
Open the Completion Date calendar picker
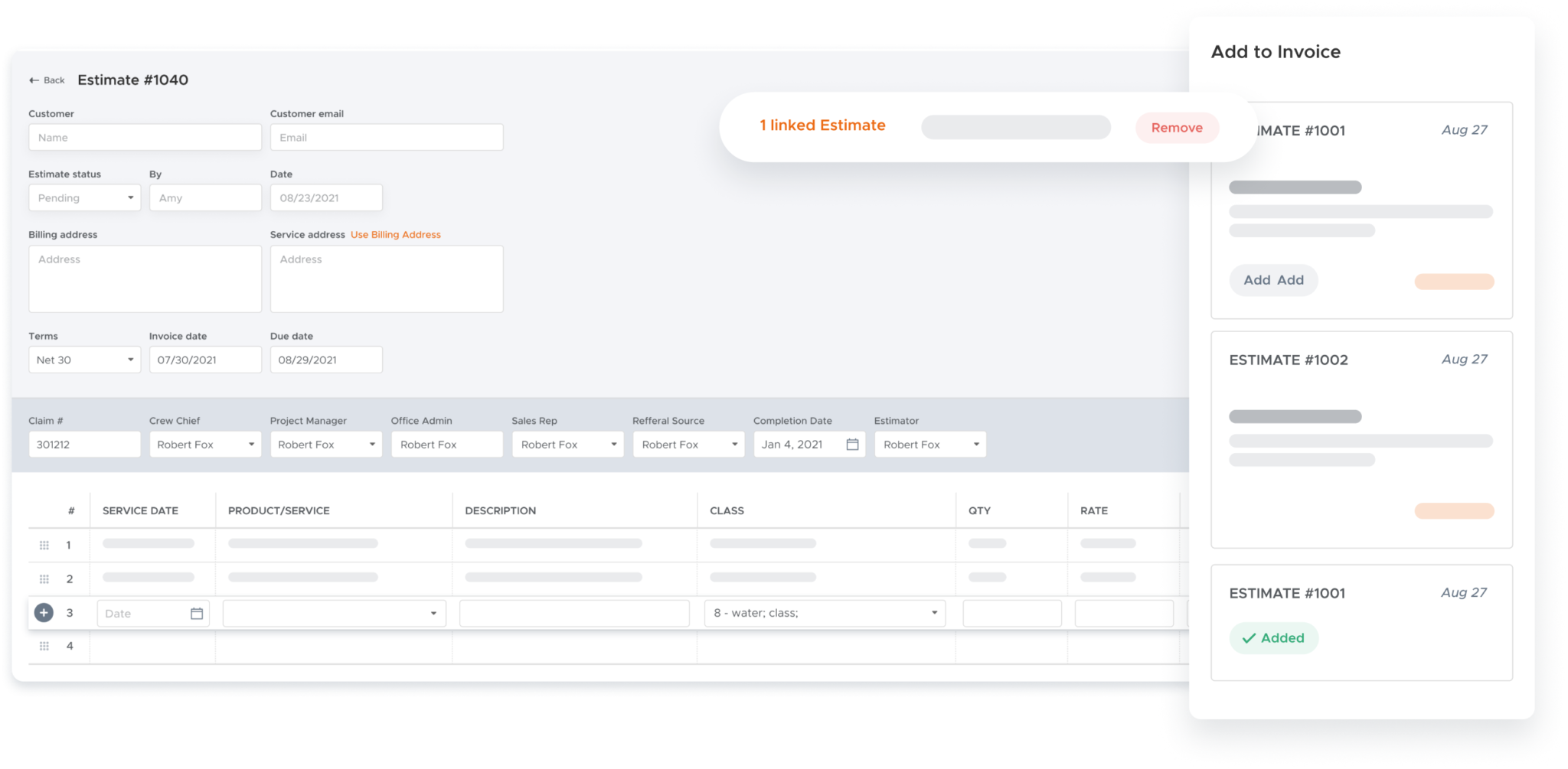852,444
